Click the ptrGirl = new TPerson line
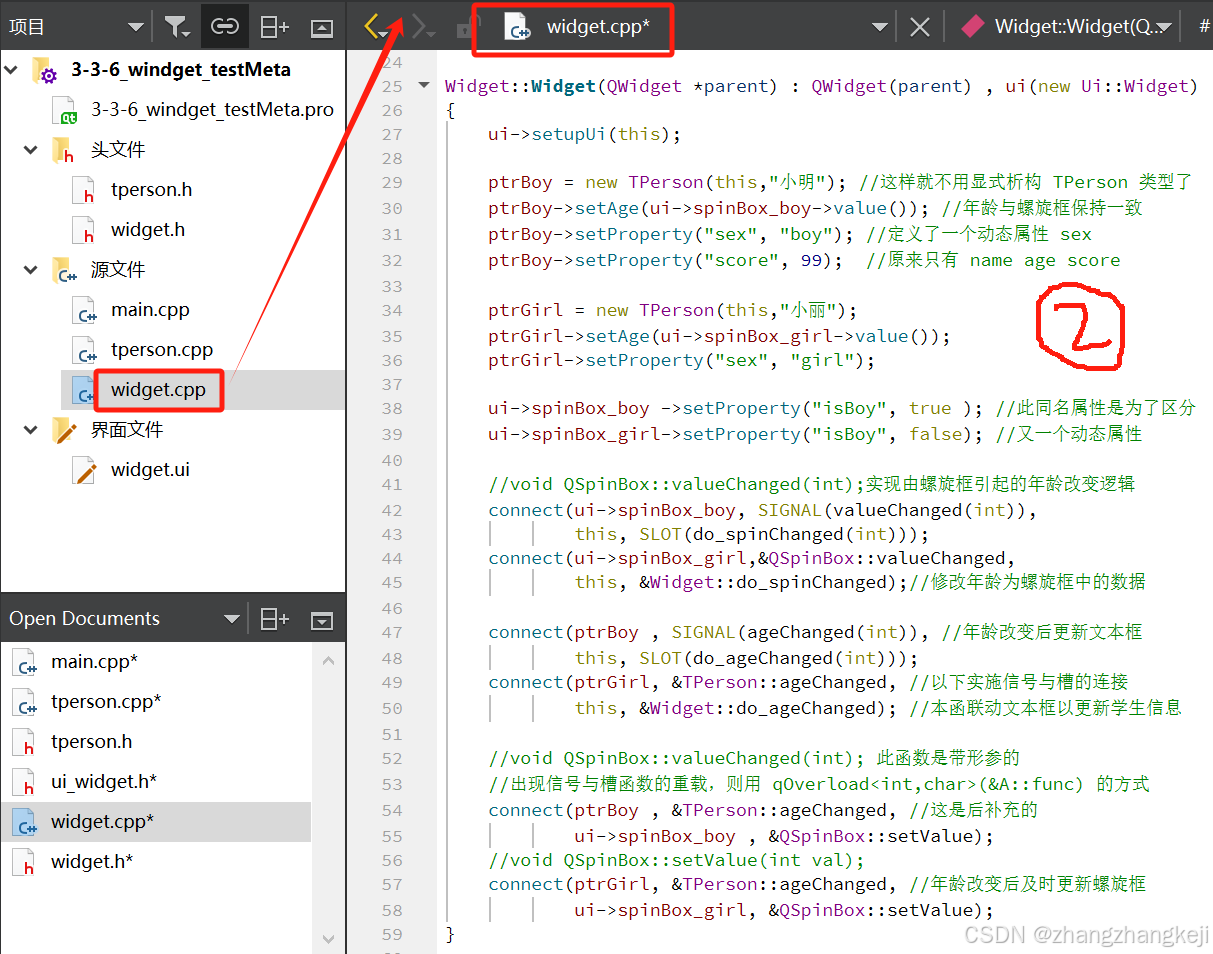The width and height of the screenshot is (1213, 954). pos(673,310)
